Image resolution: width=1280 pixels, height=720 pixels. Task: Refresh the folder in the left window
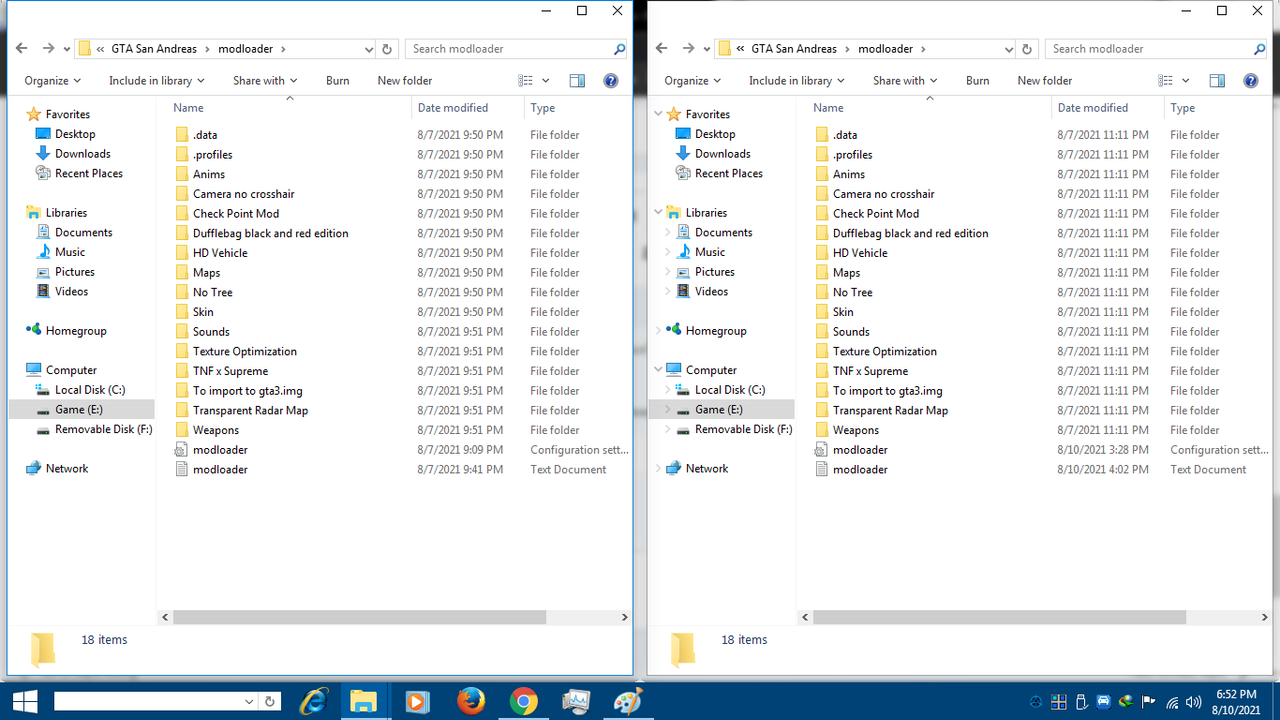388,48
